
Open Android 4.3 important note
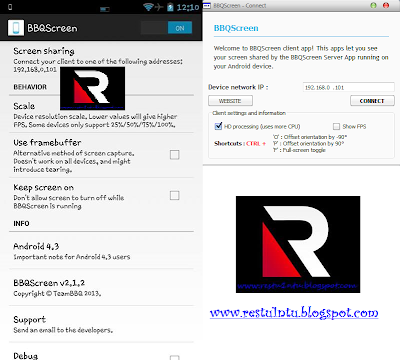coord(101,251)
